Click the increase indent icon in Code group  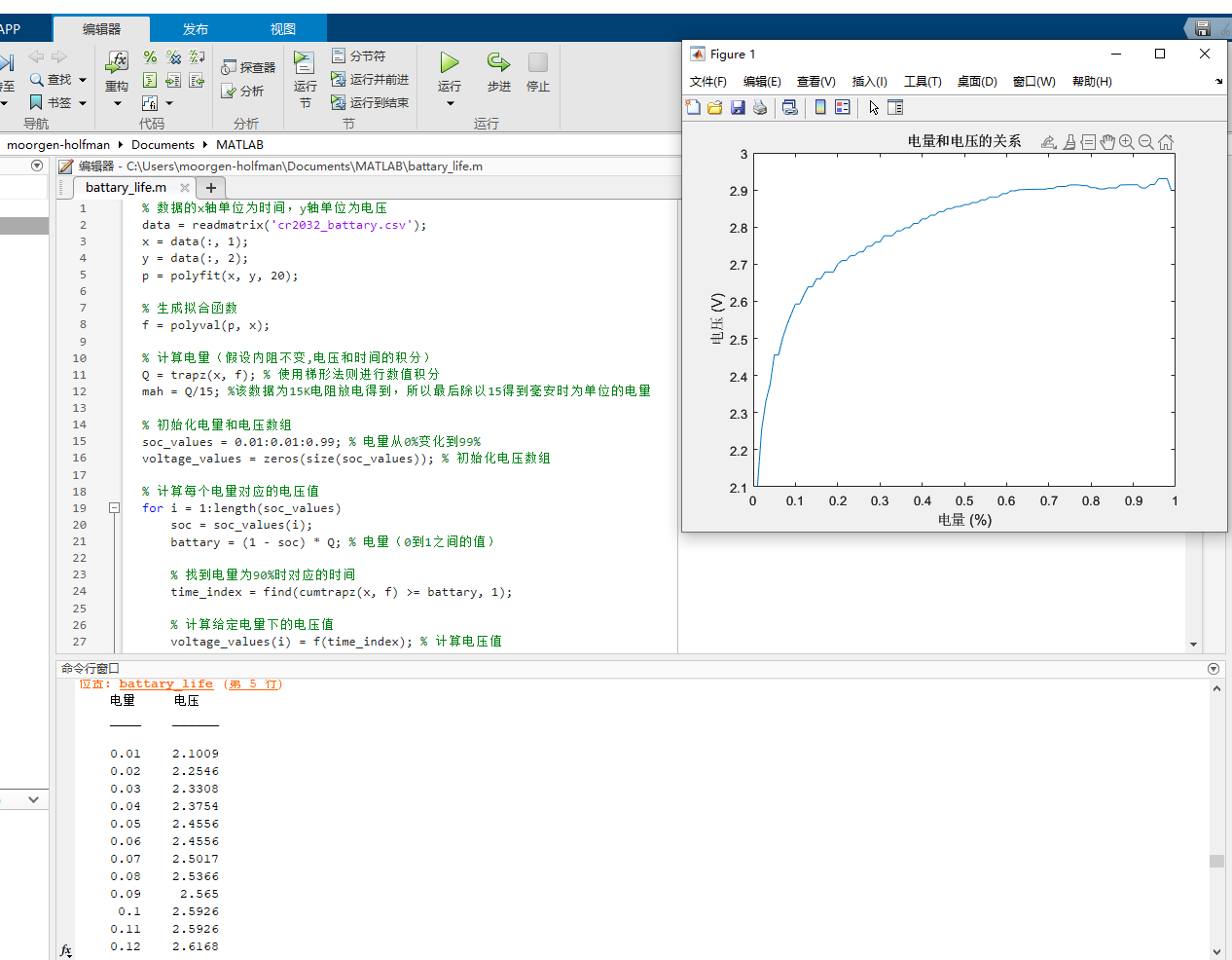[x=173, y=80]
